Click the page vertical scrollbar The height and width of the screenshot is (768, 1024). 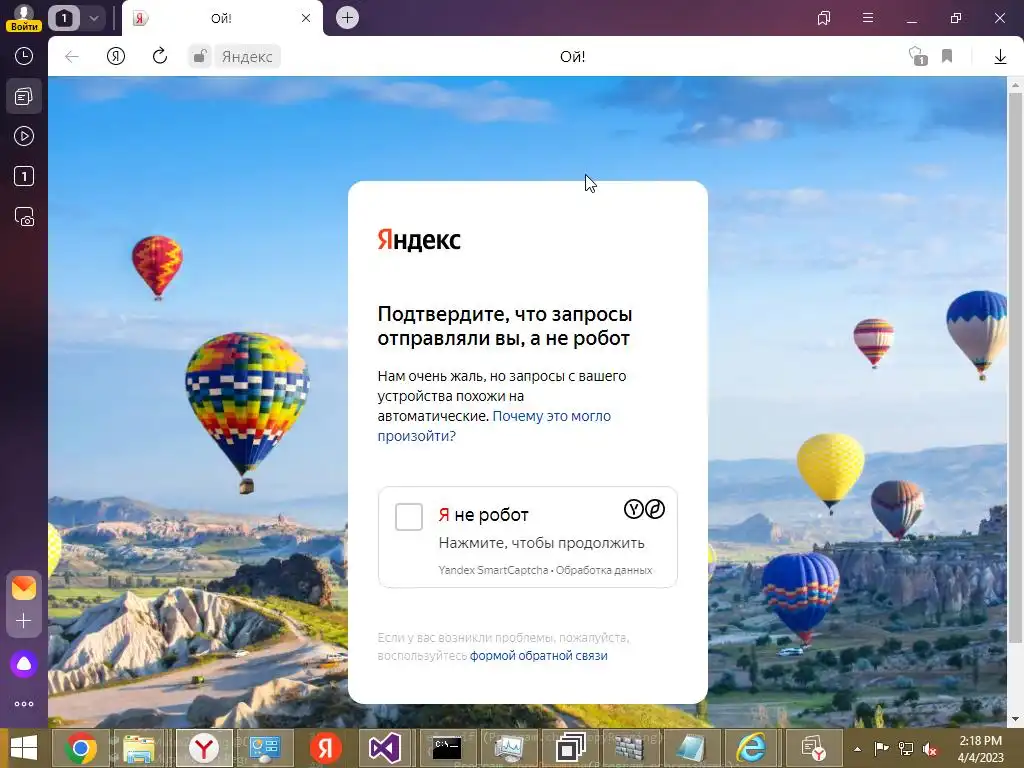(x=1015, y=366)
